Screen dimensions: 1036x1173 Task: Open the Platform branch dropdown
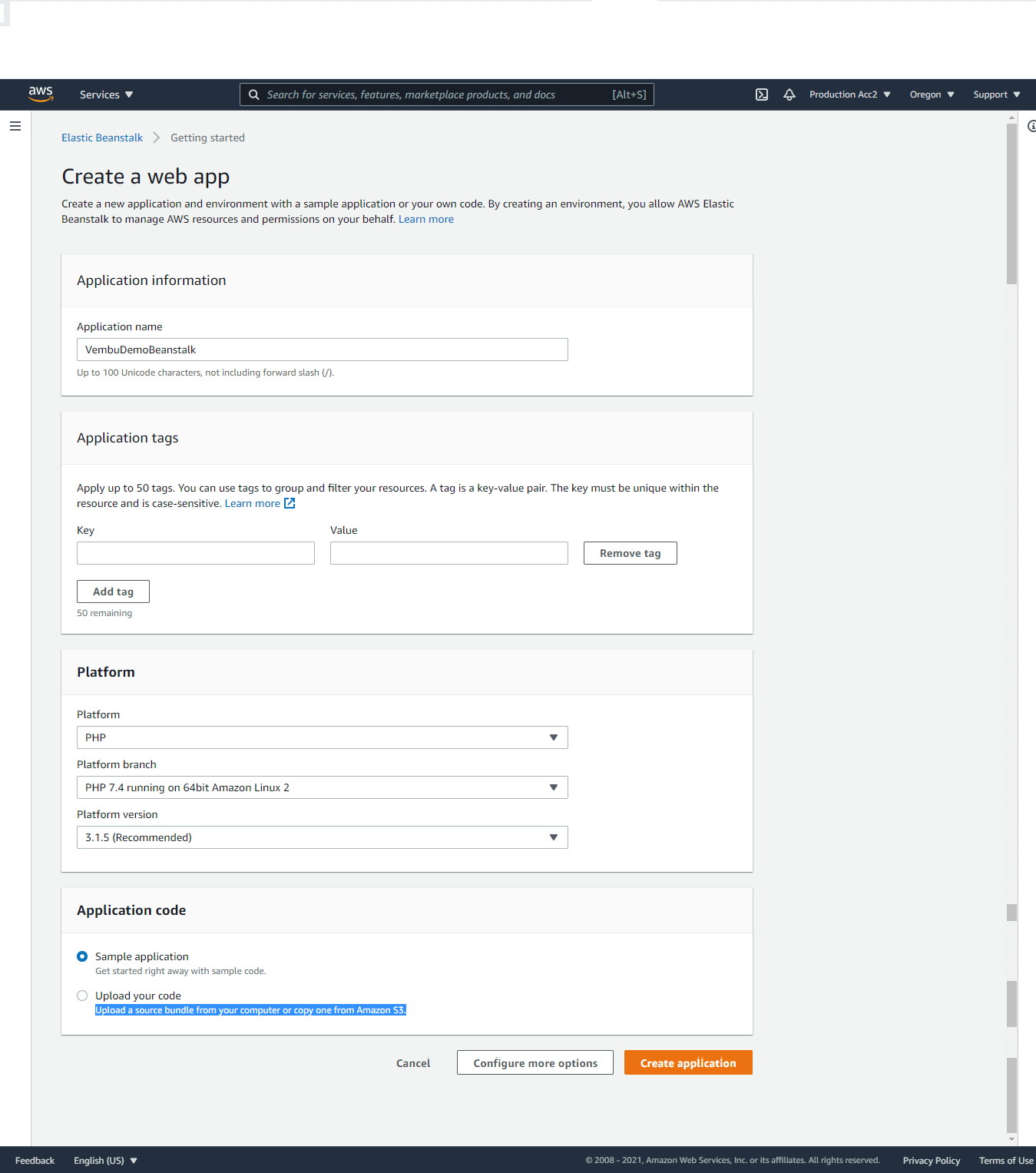(x=323, y=787)
